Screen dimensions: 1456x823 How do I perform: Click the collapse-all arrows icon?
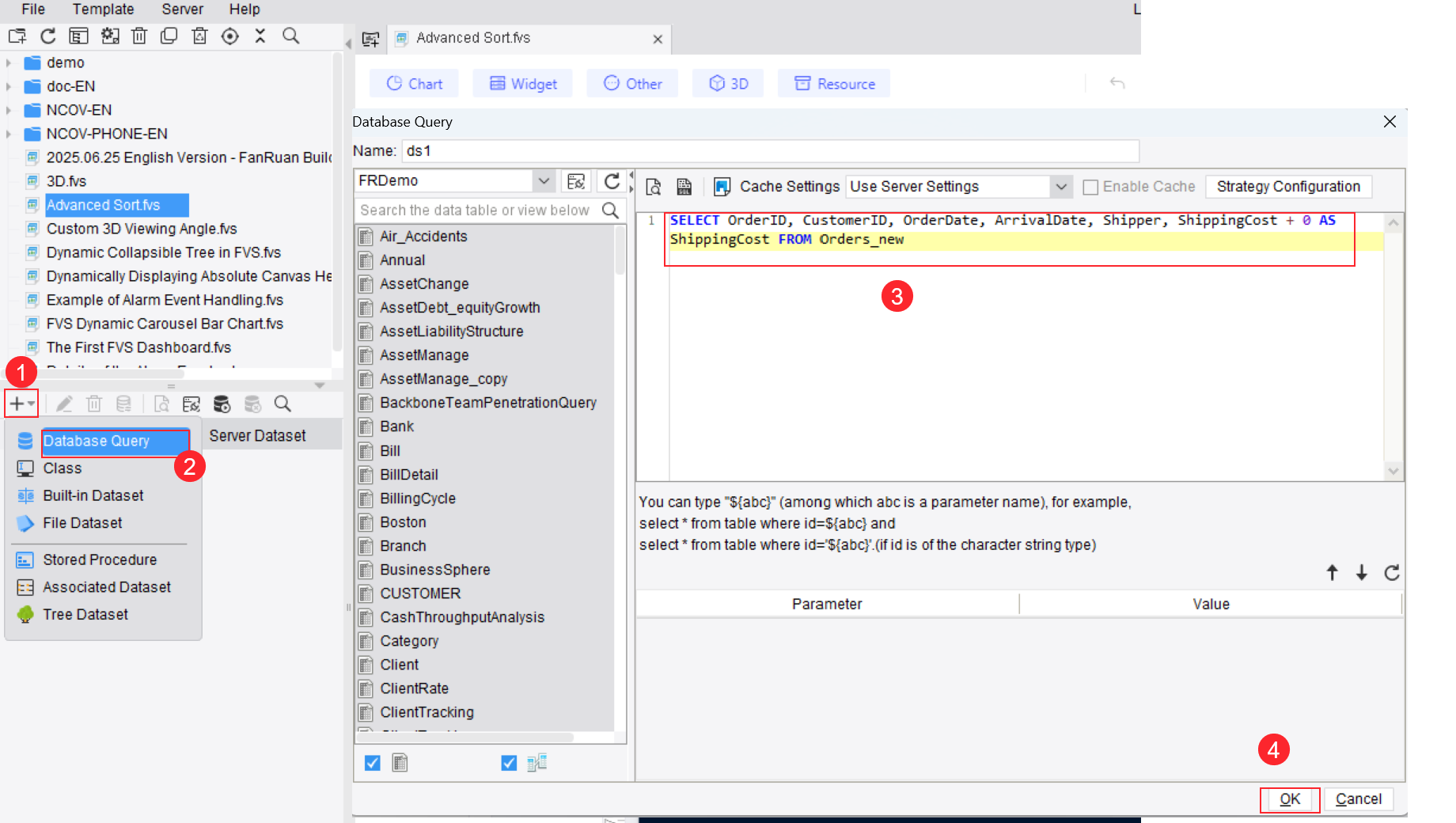tap(260, 36)
